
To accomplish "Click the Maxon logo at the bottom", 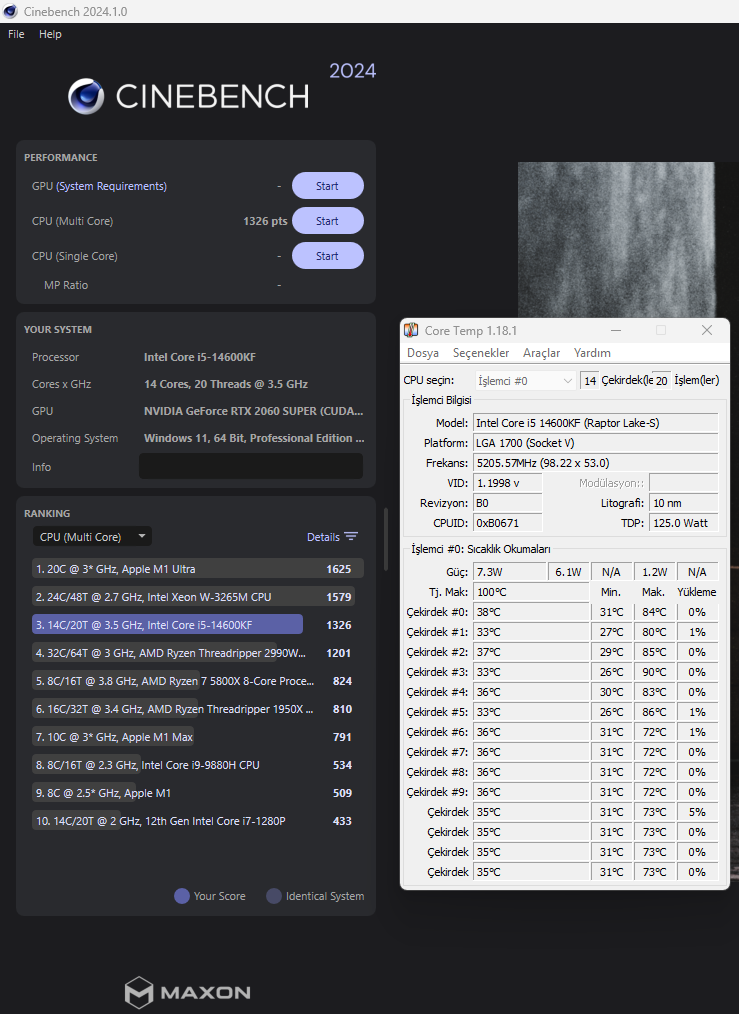I will coord(187,993).
